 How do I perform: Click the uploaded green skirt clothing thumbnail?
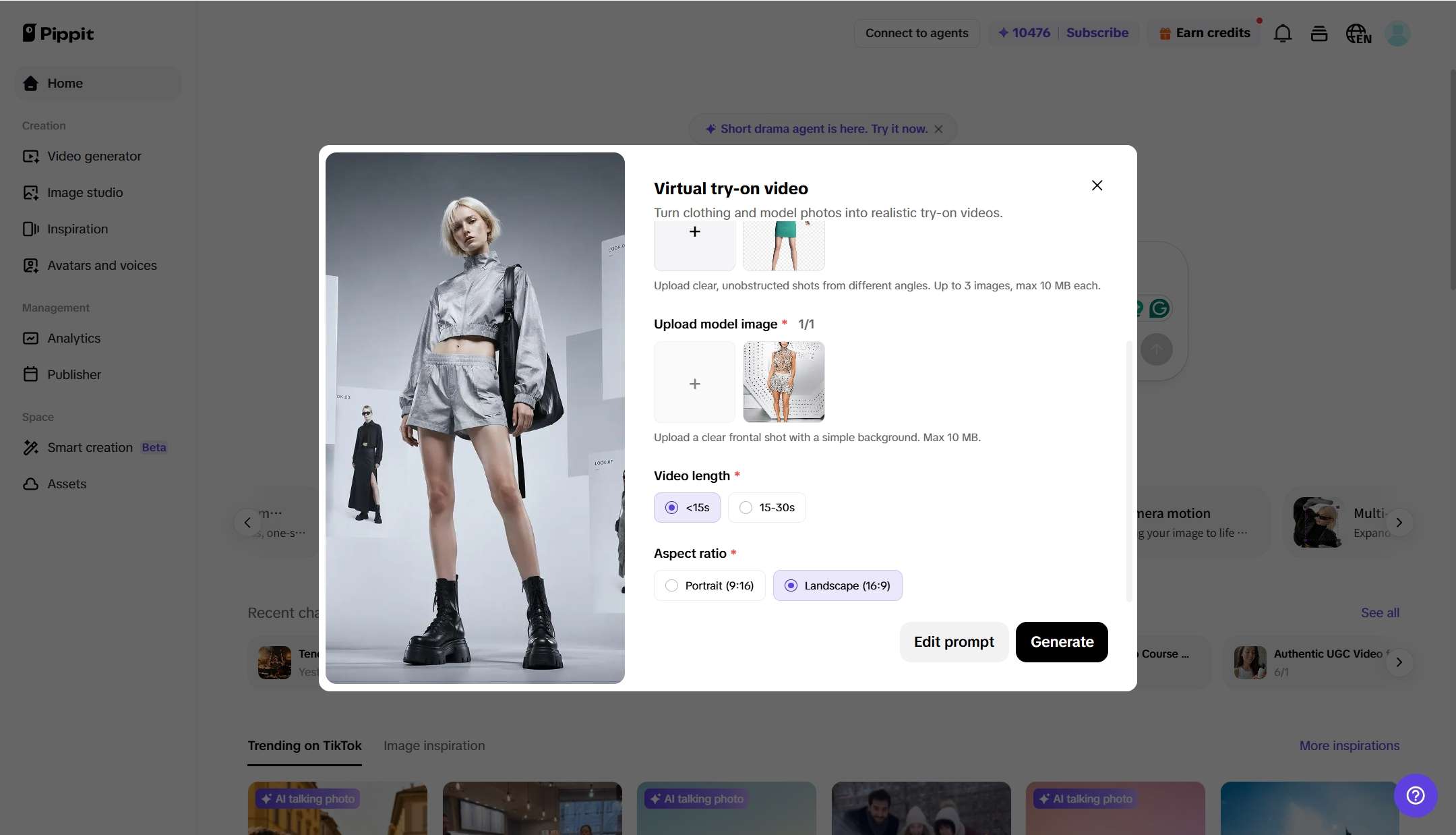783,246
